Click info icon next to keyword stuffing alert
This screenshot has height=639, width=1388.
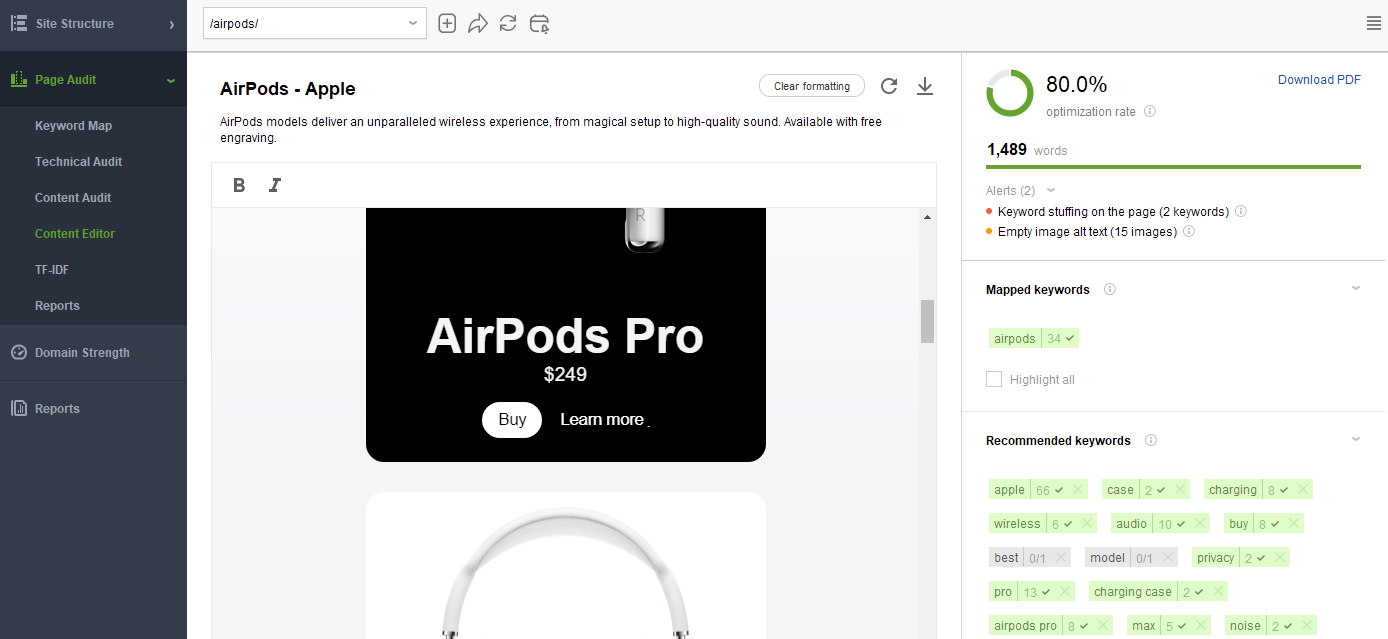coord(1241,212)
